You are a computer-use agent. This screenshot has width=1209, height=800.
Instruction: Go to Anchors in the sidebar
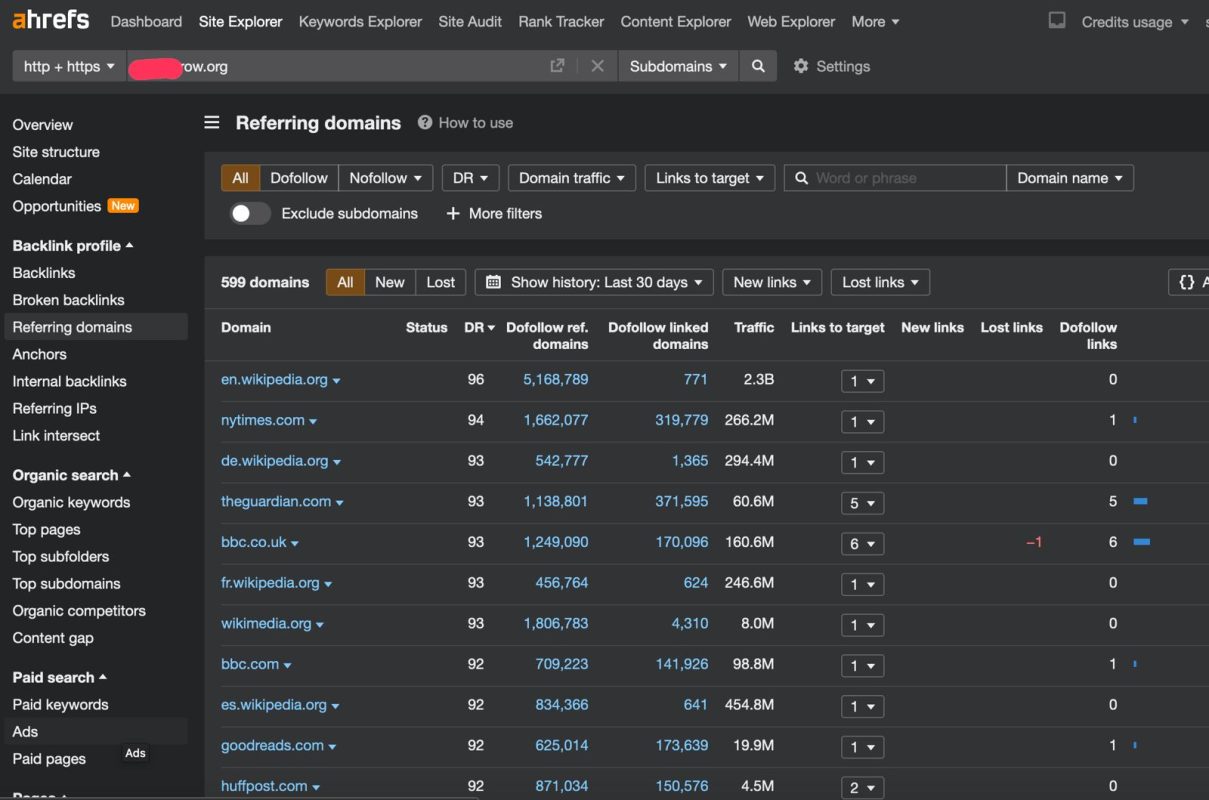(40, 354)
